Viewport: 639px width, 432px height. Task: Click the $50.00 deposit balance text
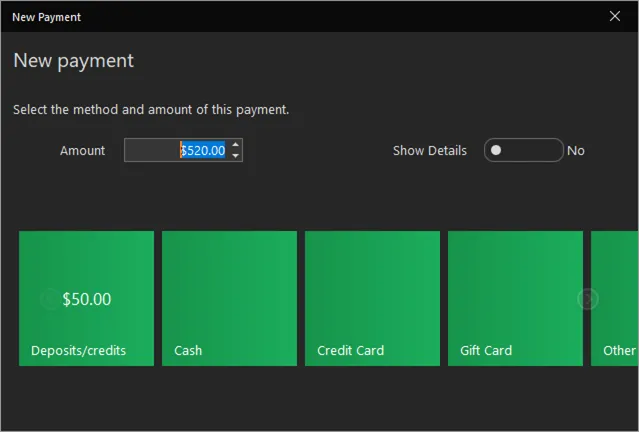coord(86,299)
